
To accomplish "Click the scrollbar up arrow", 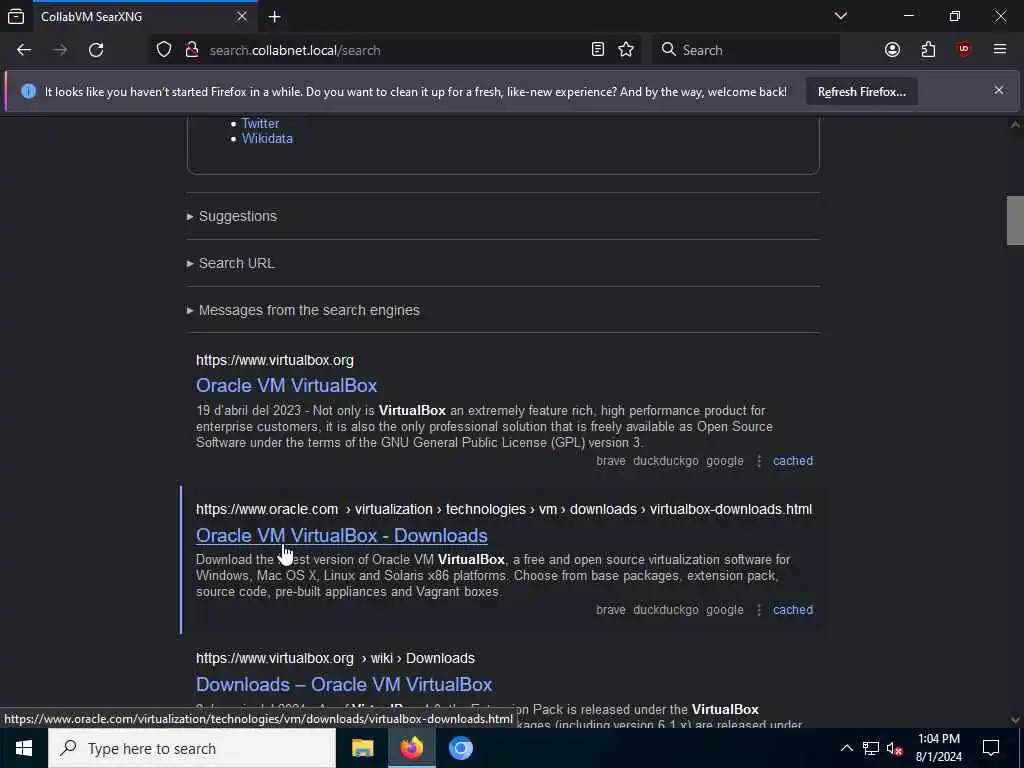I will [1015, 124].
